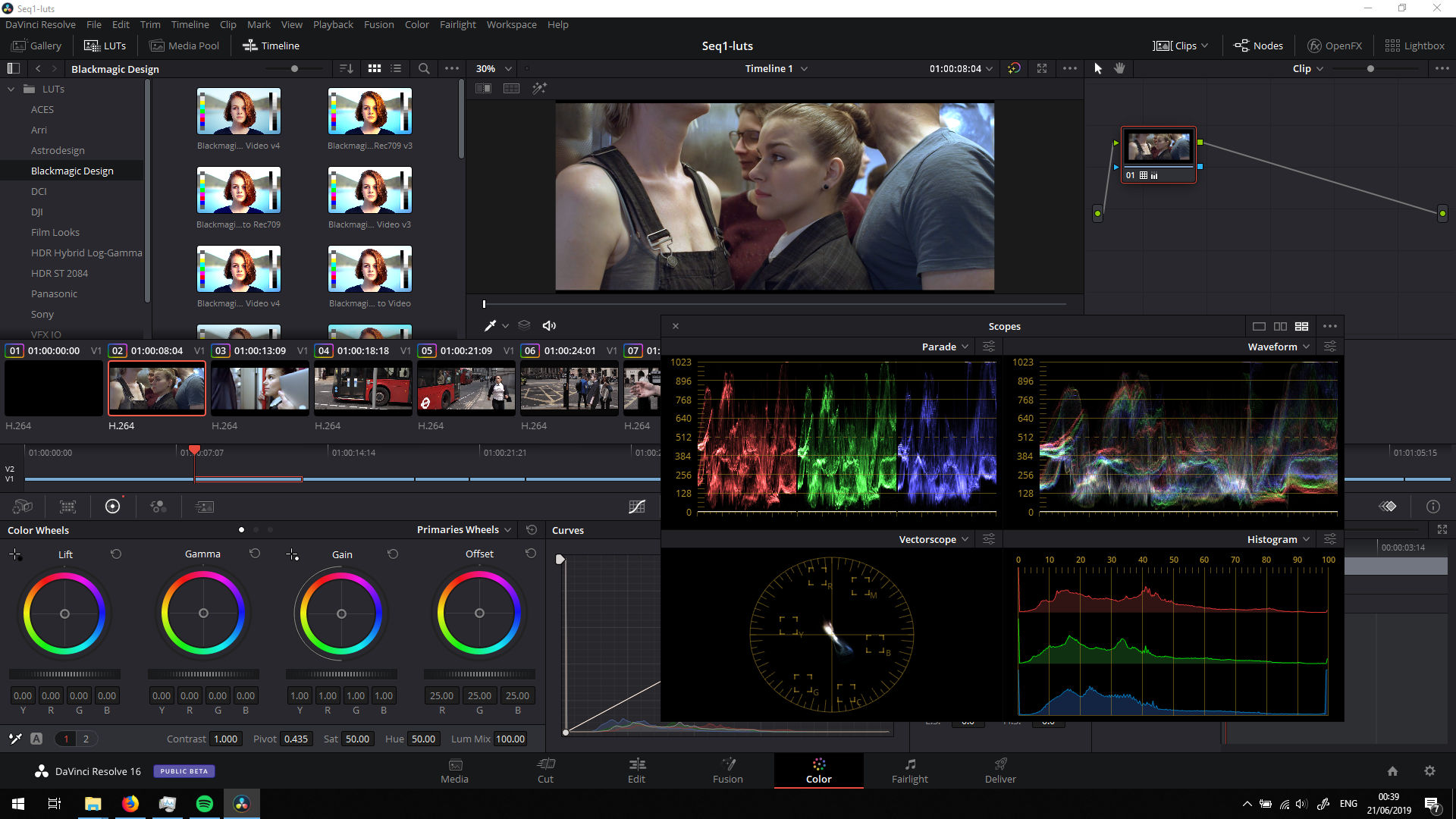This screenshot has width=1456, height=819.
Task: Select the Film Looks LUT folder
Action: point(55,232)
